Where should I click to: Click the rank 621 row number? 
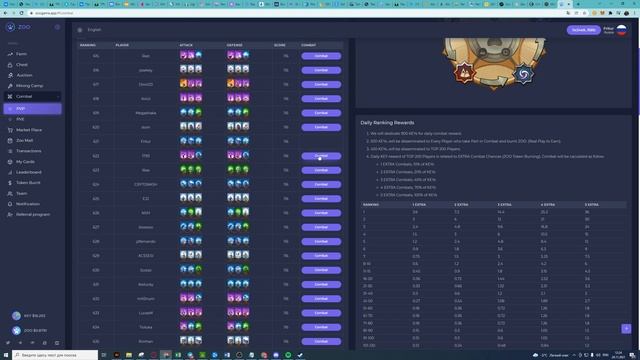coord(96,141)
